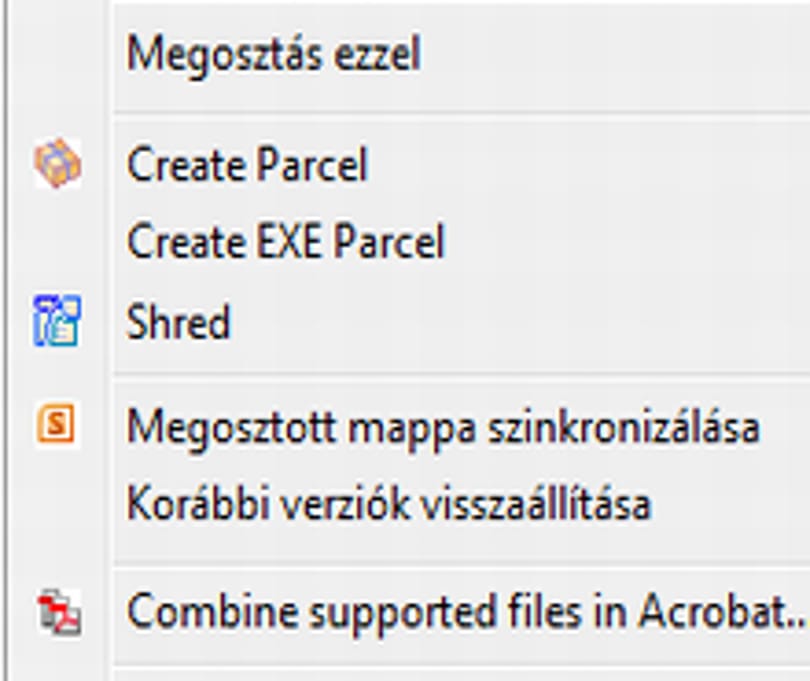Shred the selected item via the menu
The width and height of the screenshot is (810, 681).
(x=178, y=321)
